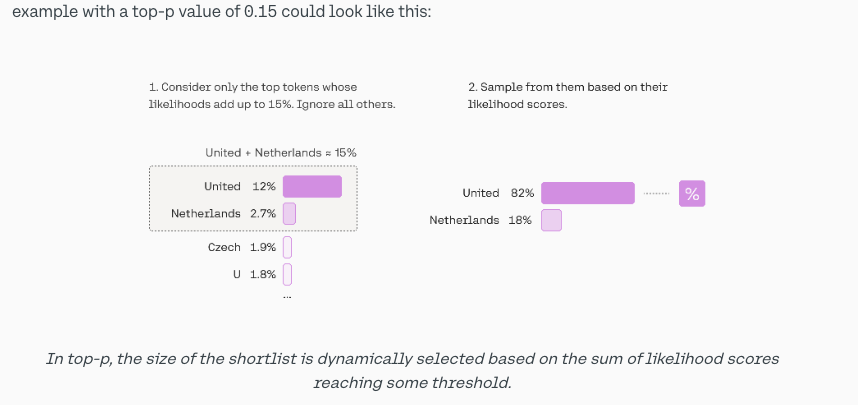The width and height of the screenshot is (858, 405).
Task: Click the 'Netherlands' label beside 2.7%
Action: (x=206, y=213)
